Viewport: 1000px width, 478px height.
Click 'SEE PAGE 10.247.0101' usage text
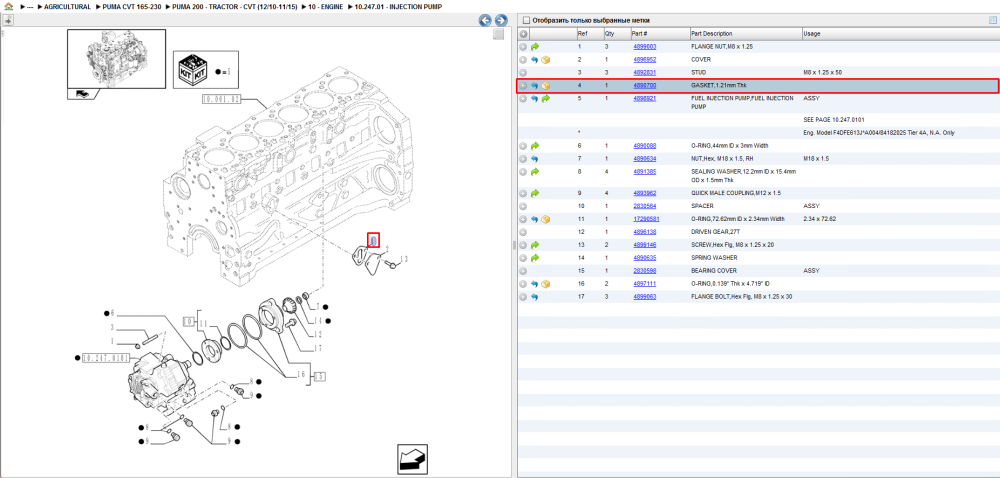point(834,119)
